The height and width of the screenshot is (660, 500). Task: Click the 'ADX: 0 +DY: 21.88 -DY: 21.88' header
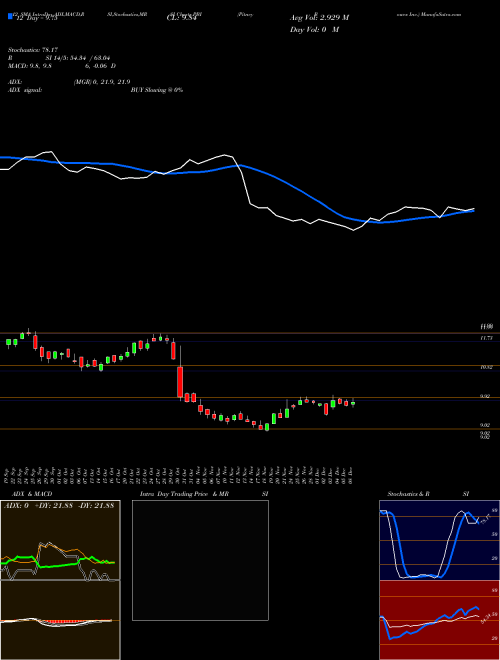coord(59,506)
